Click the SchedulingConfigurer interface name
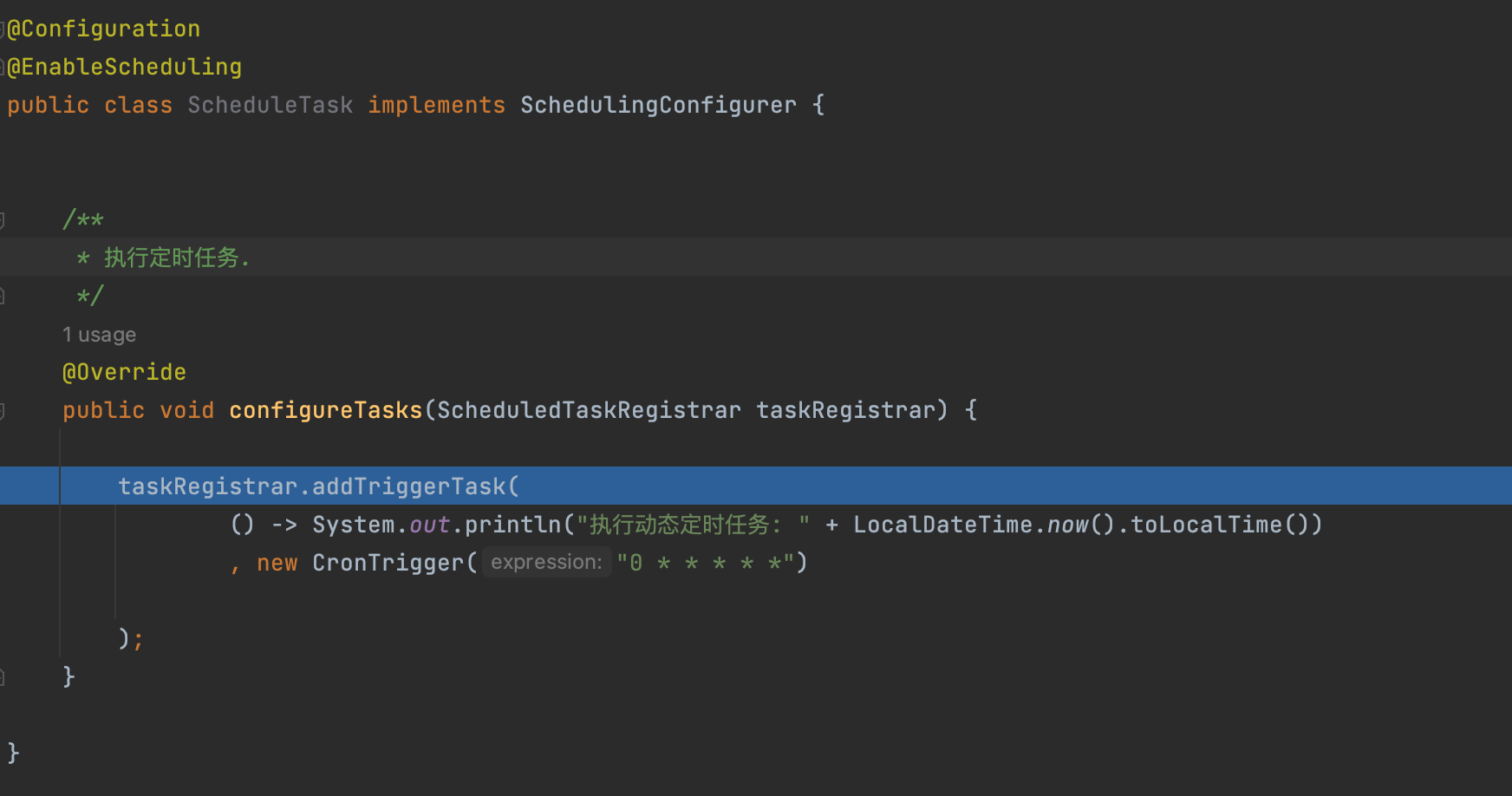Screen dimensions: 1512x796 pos(659,105)
